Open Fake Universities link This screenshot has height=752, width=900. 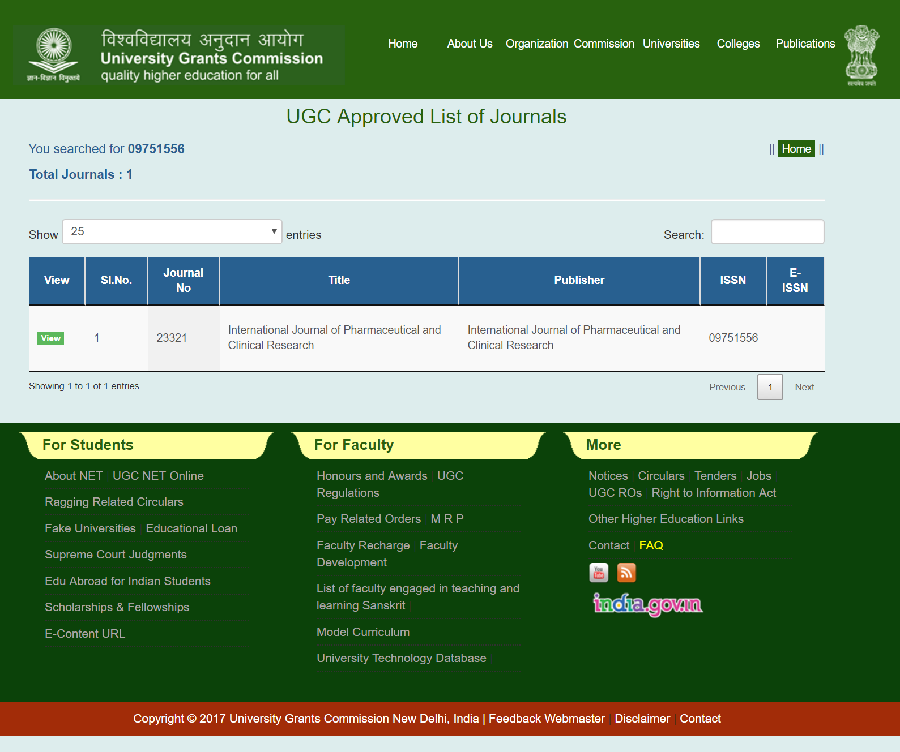click(90, 528)
